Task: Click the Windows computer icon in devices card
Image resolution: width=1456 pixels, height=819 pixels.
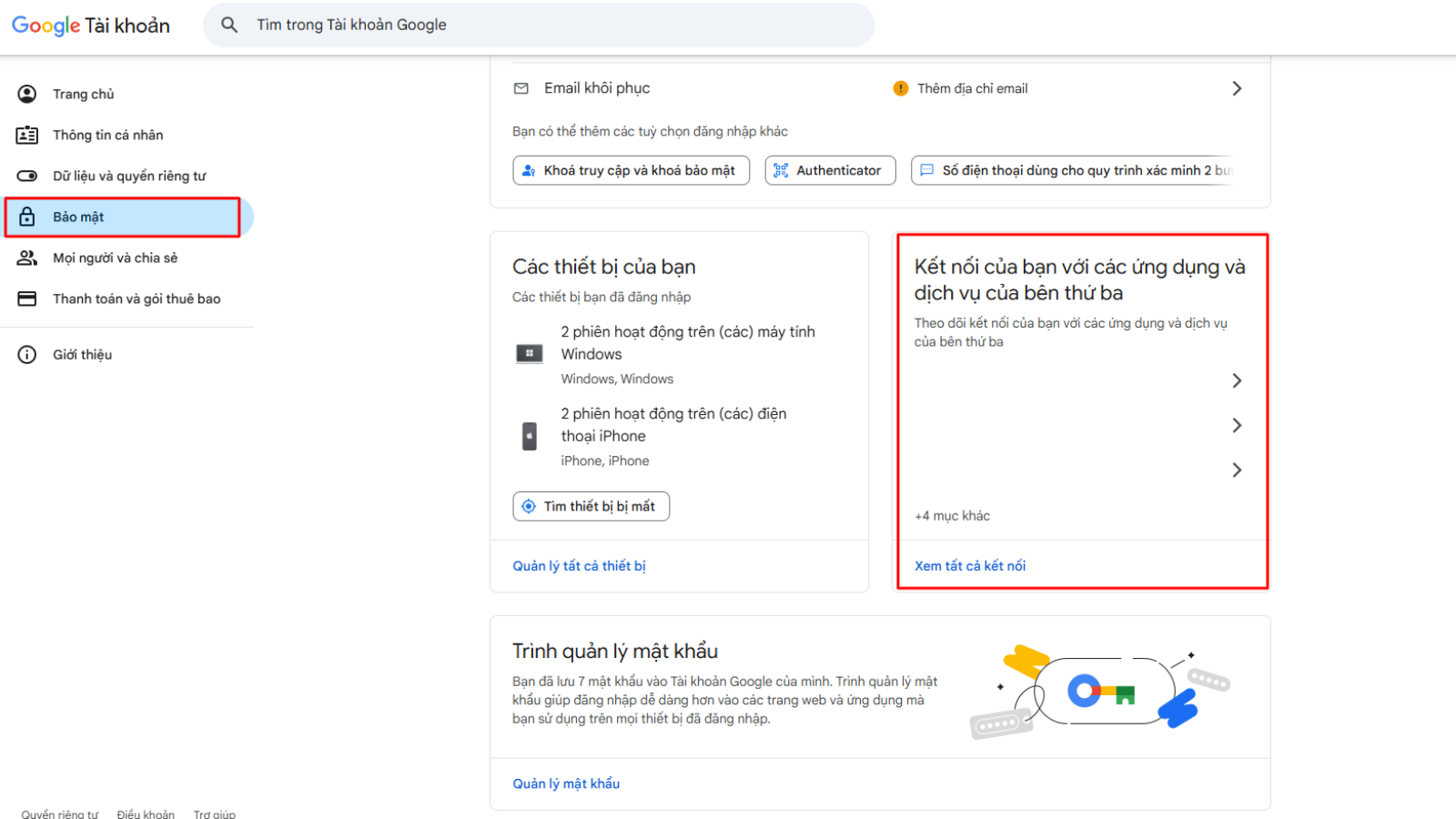Action: [x=529, y=353]
